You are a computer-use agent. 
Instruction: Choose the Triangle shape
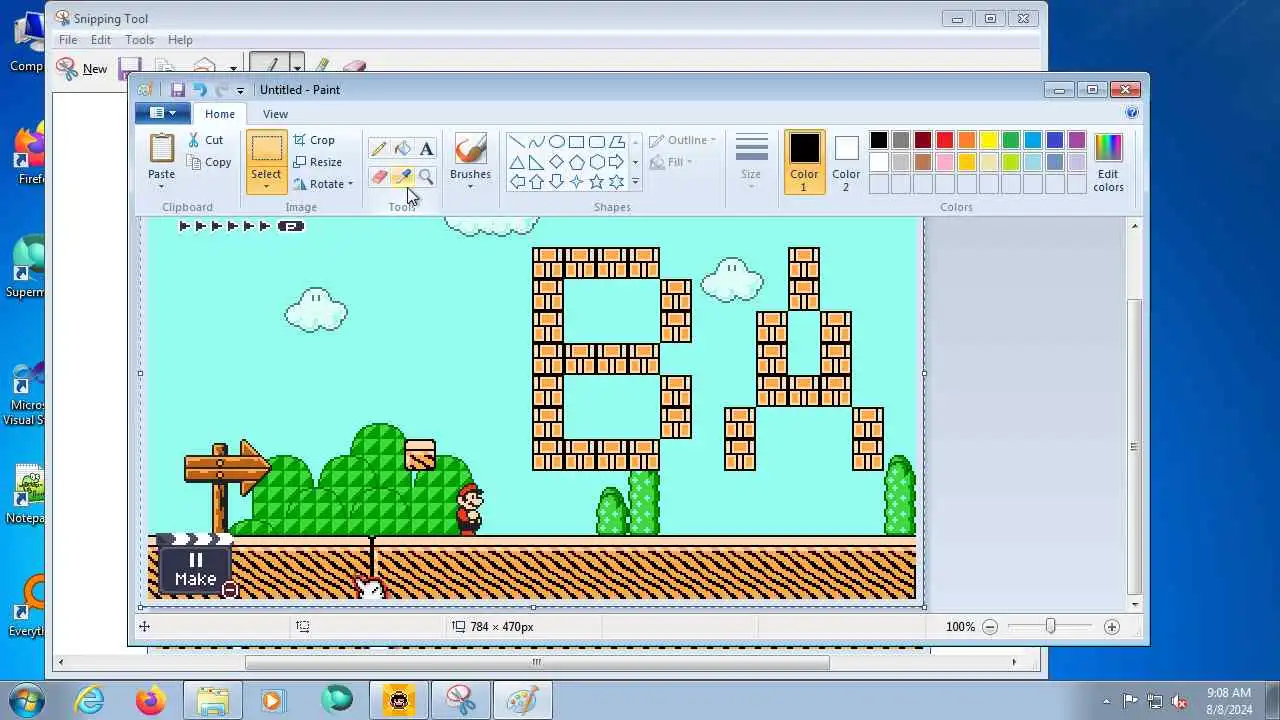pos(517,162)
